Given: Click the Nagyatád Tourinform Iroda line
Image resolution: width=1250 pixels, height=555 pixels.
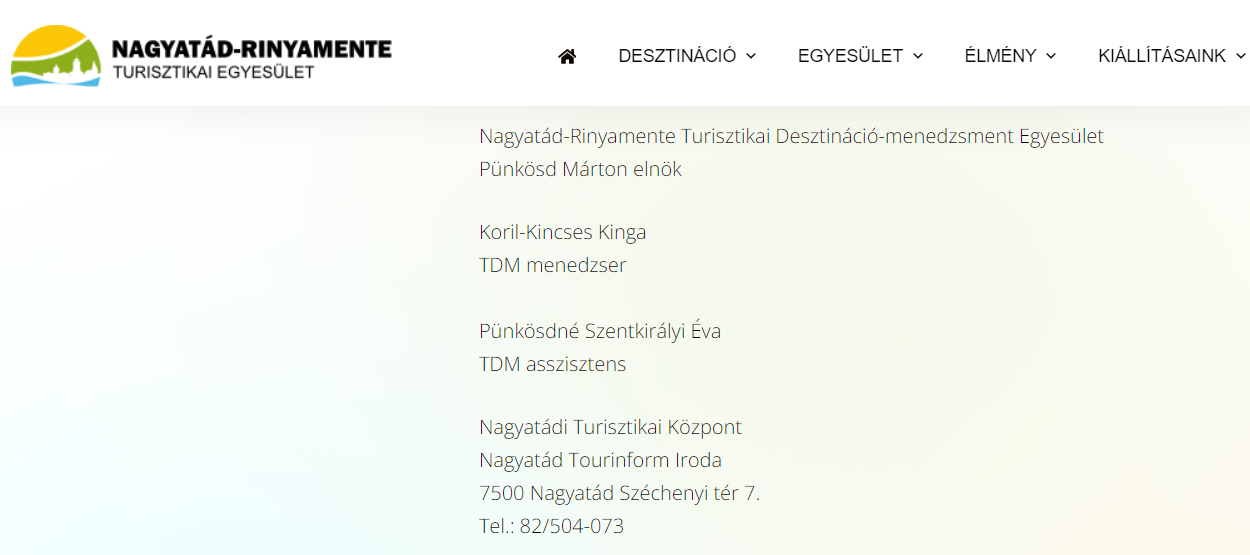Looking at the screenshot, I should click(x=600, y=460).
